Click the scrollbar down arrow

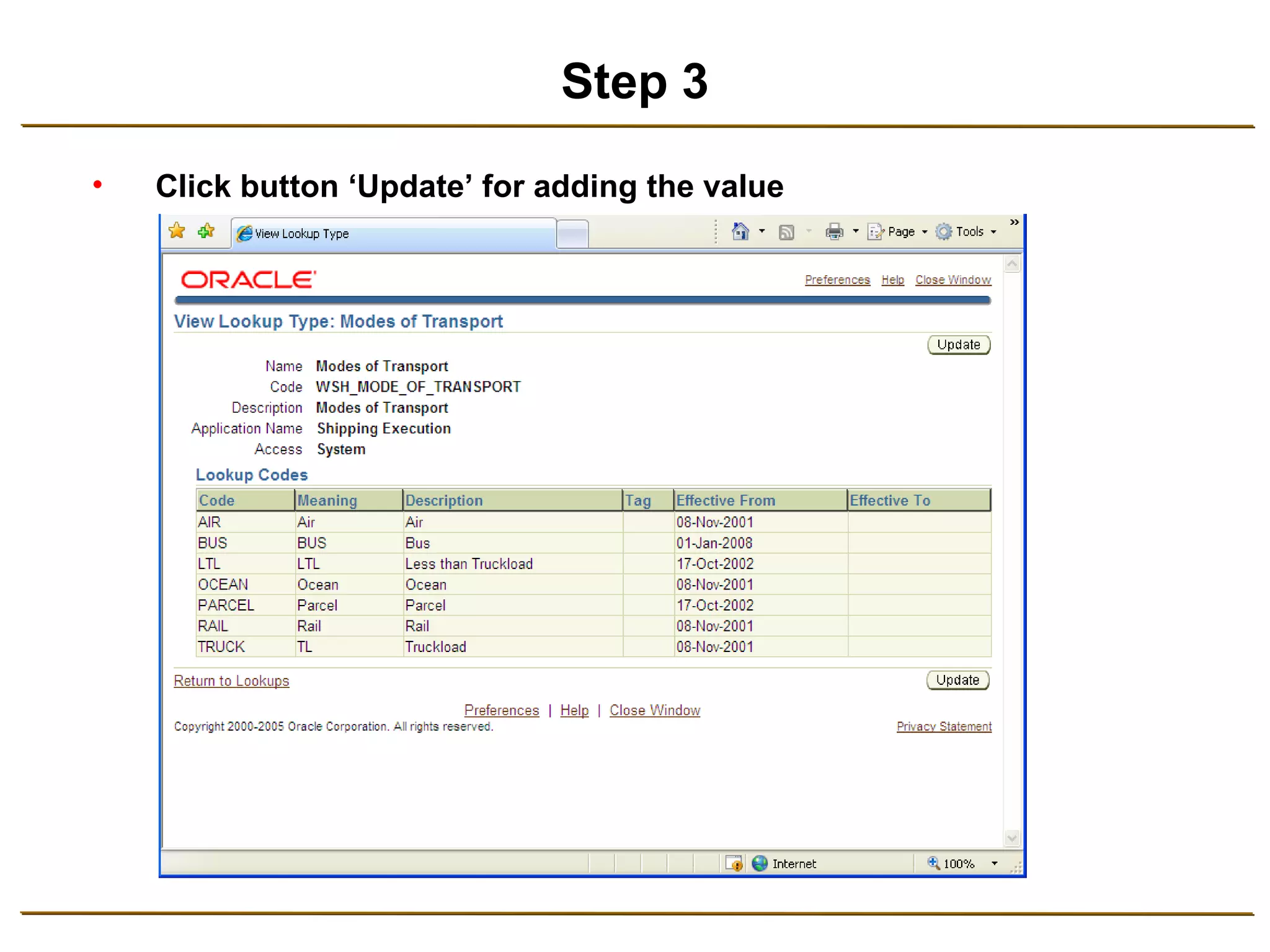(1012, 839)
